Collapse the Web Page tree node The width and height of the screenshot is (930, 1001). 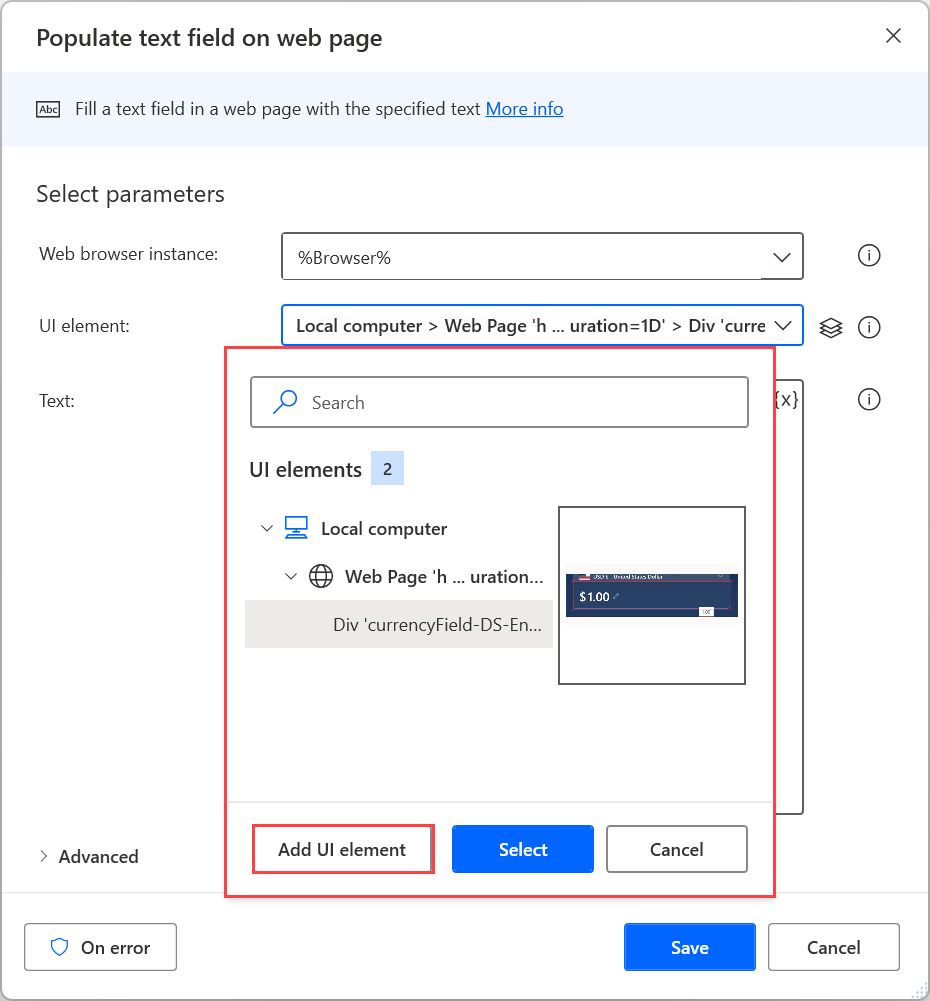(x=291, y=576)
